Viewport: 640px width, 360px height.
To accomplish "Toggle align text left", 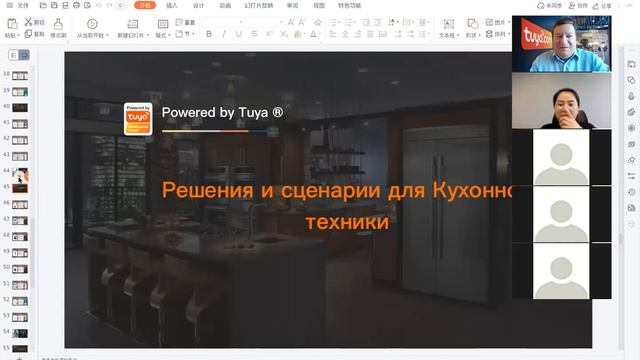I will click(333, 34).
